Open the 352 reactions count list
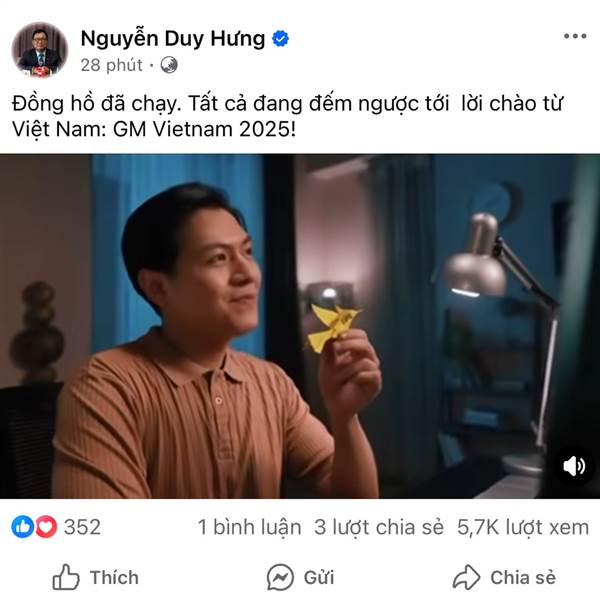 (82, 527)
